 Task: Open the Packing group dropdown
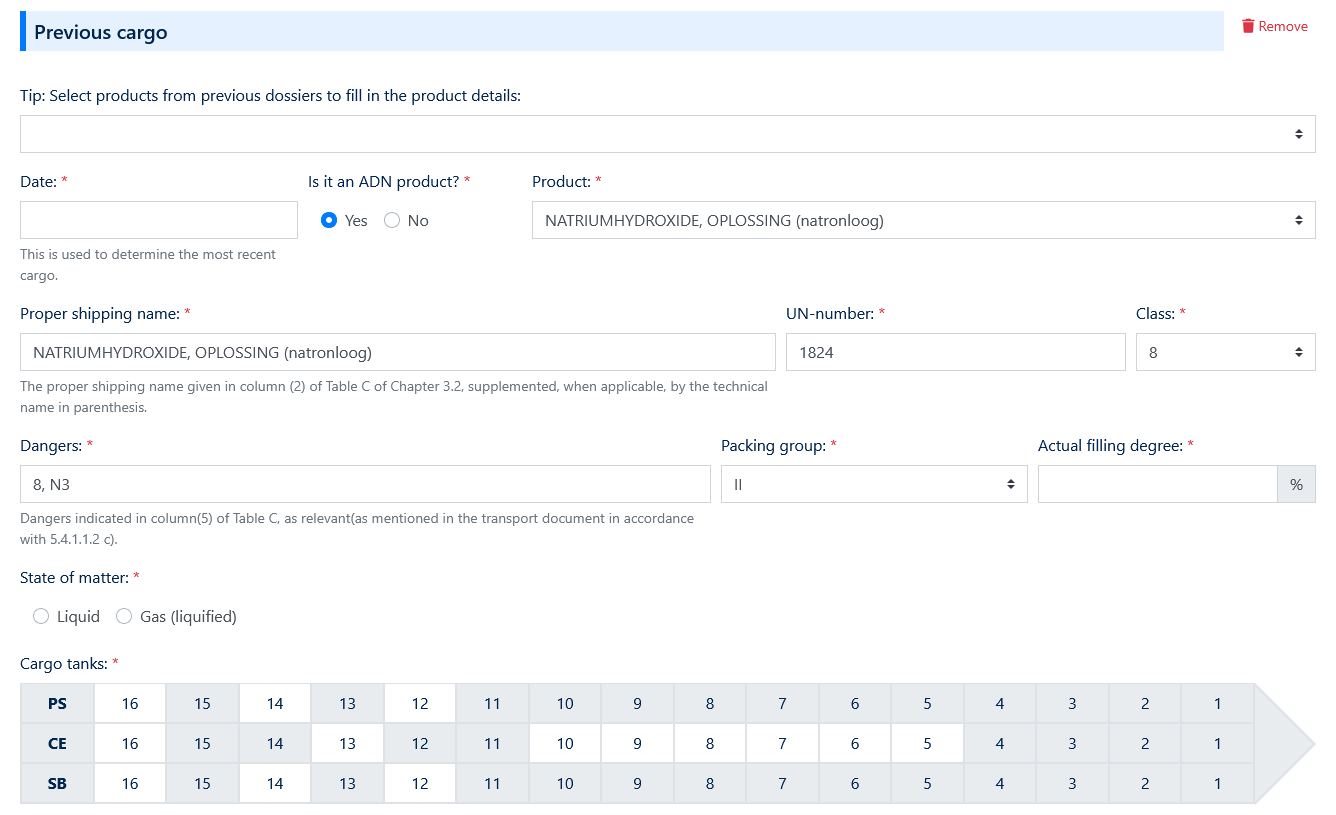click(x=874, y=483)
